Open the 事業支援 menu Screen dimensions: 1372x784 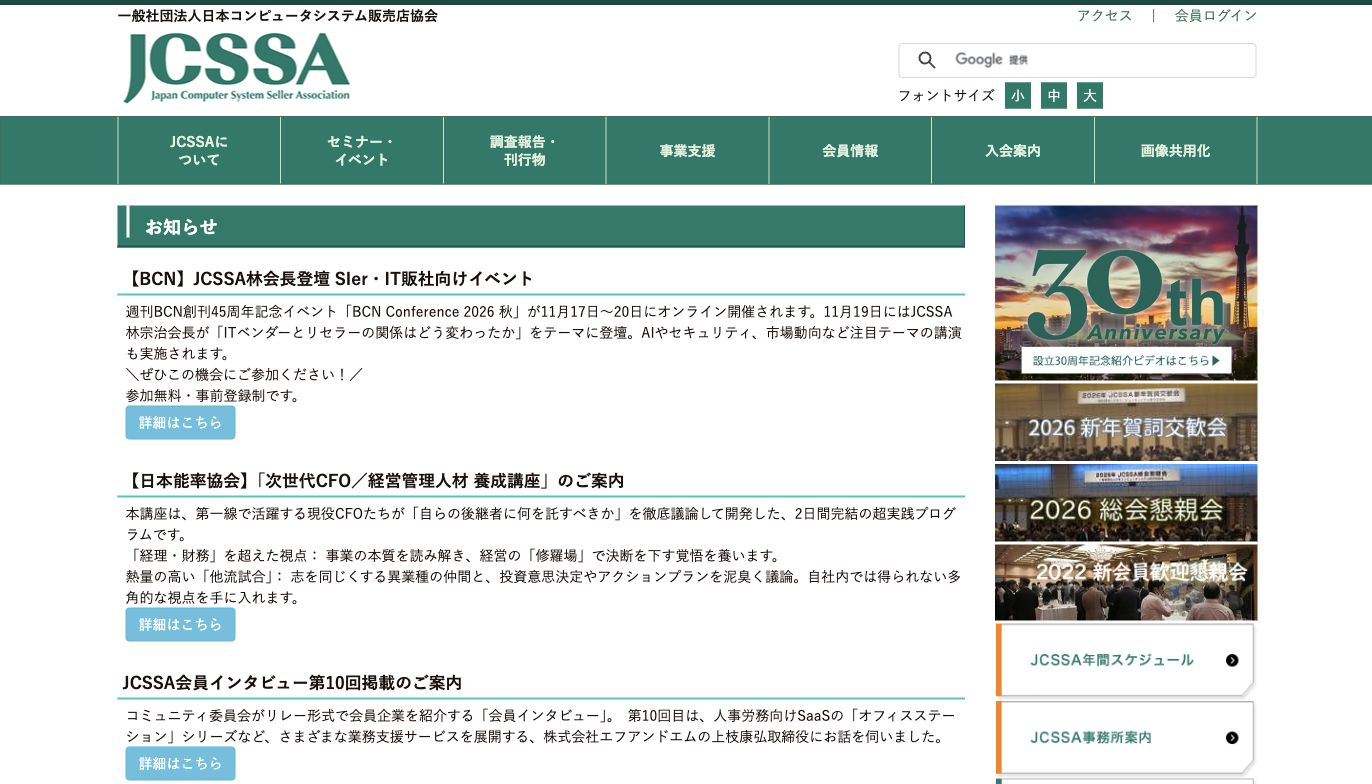(x=688, y=150)
